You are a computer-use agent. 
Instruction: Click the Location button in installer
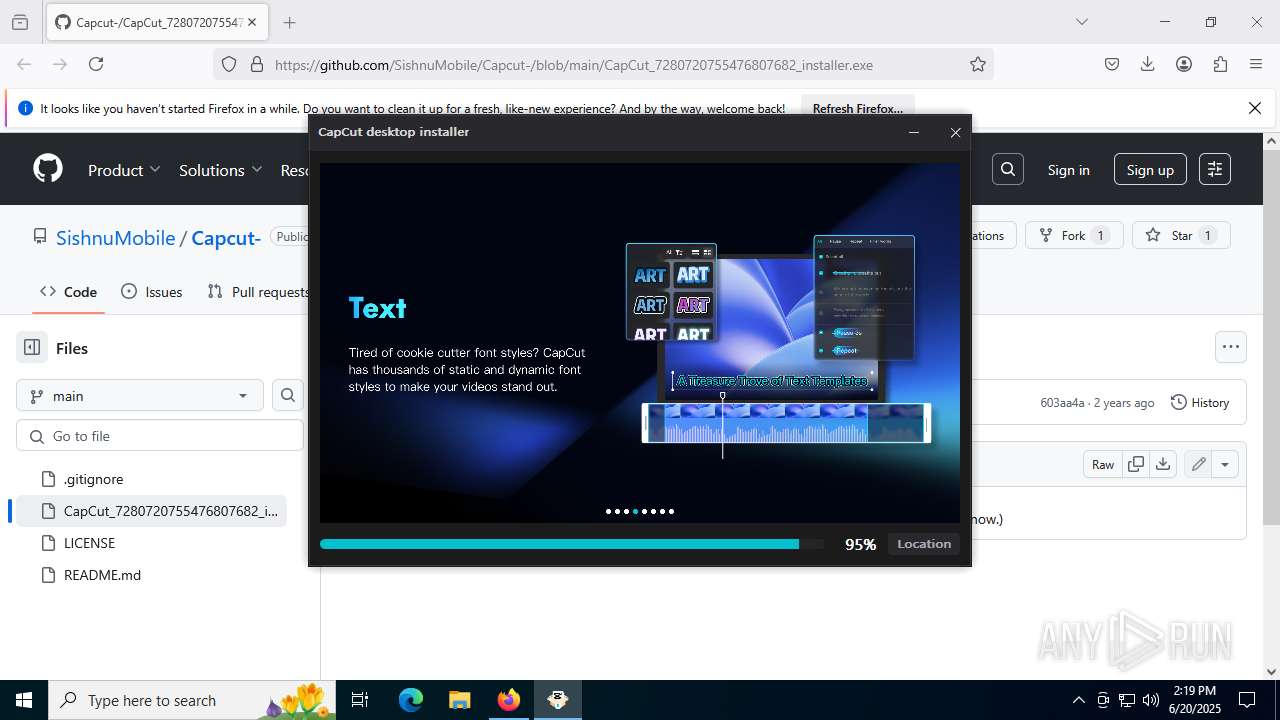click(924, 544)
